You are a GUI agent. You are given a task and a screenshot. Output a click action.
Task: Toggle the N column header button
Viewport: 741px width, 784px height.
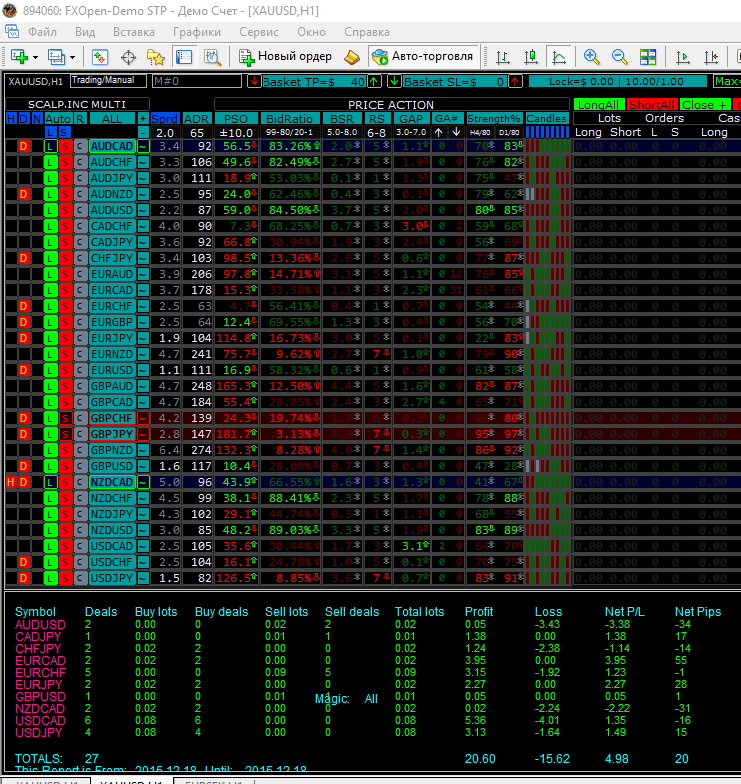point(36,118)
